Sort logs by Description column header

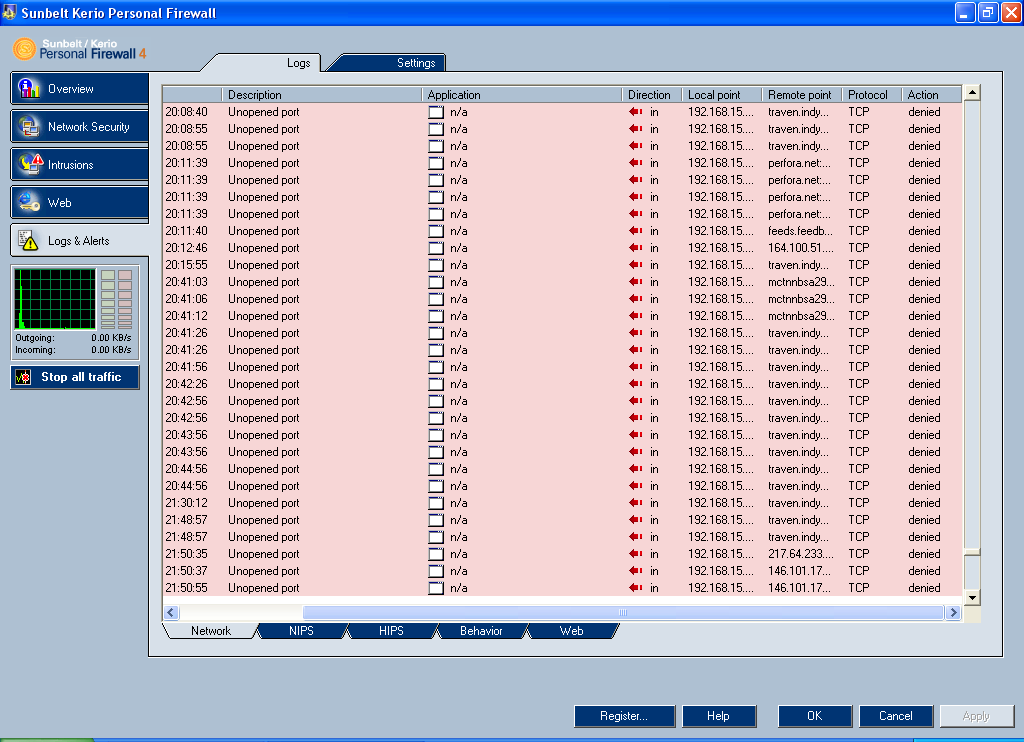point(320,95)
